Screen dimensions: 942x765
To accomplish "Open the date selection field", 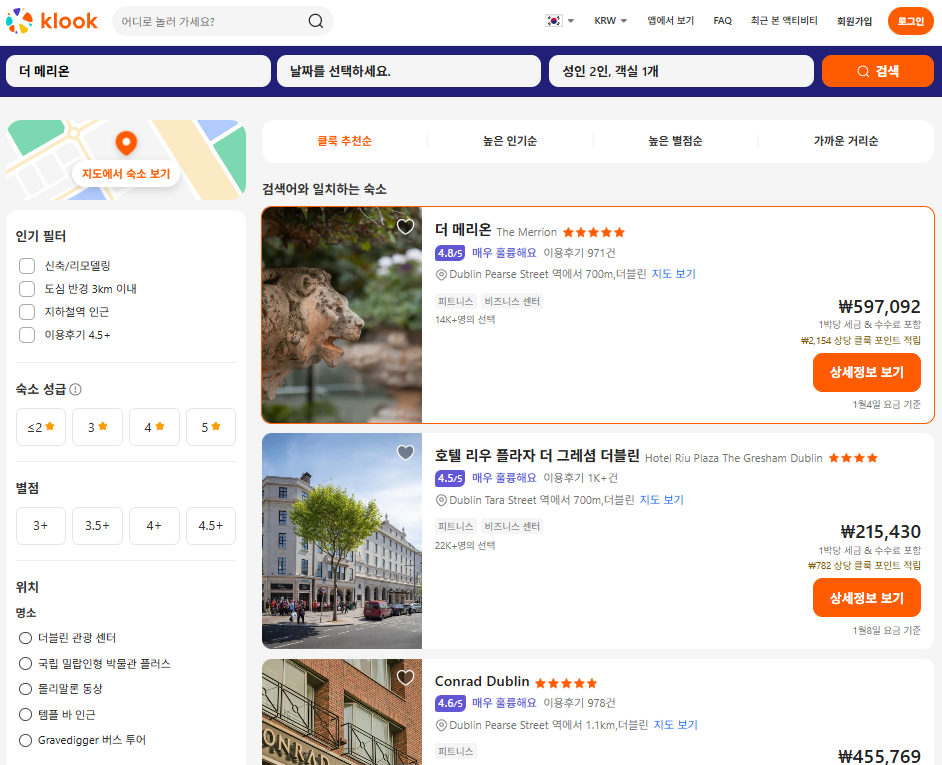I will tap(409, 71).
